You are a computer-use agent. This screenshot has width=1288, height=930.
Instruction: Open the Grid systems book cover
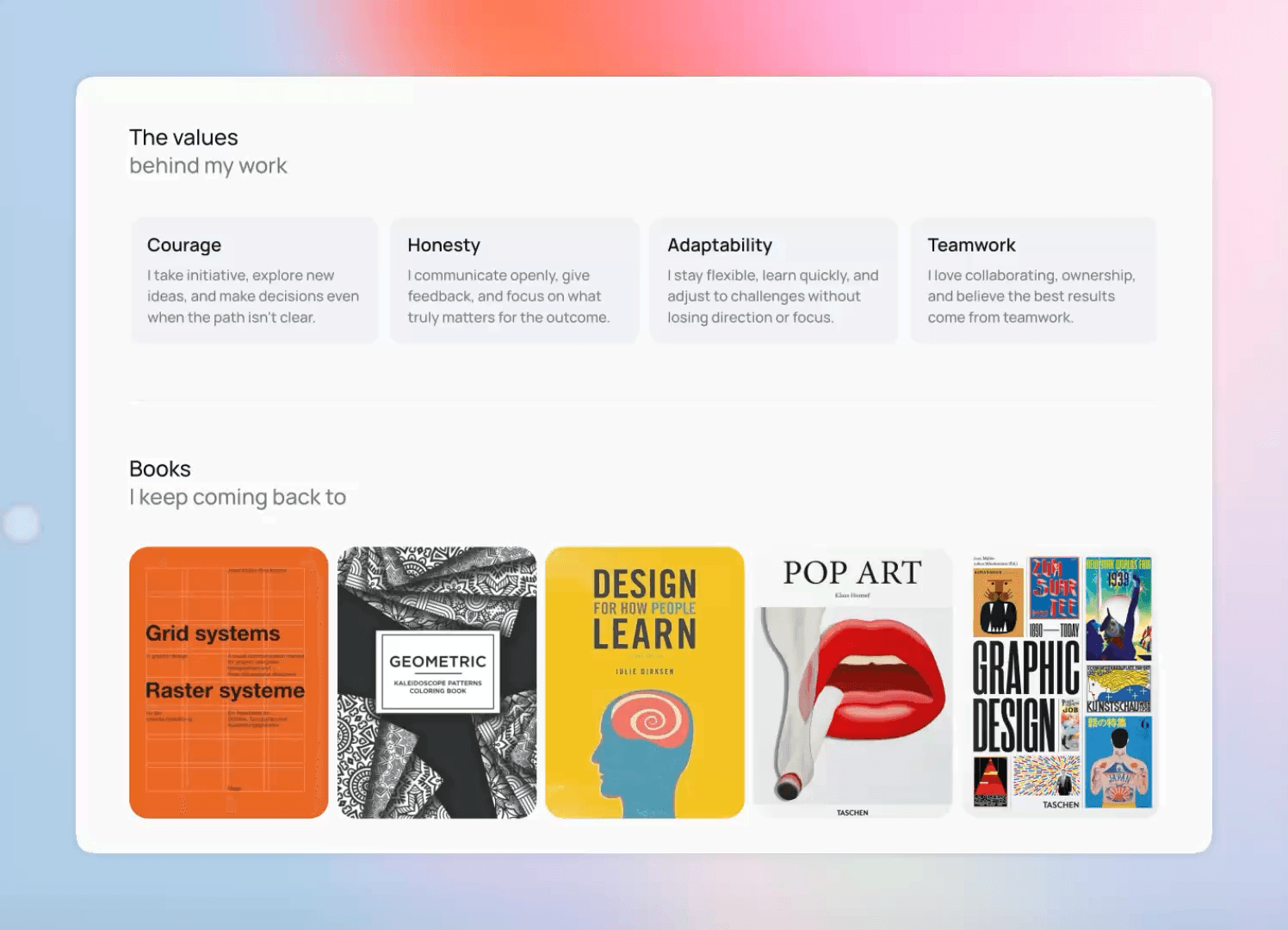[228, 682]
